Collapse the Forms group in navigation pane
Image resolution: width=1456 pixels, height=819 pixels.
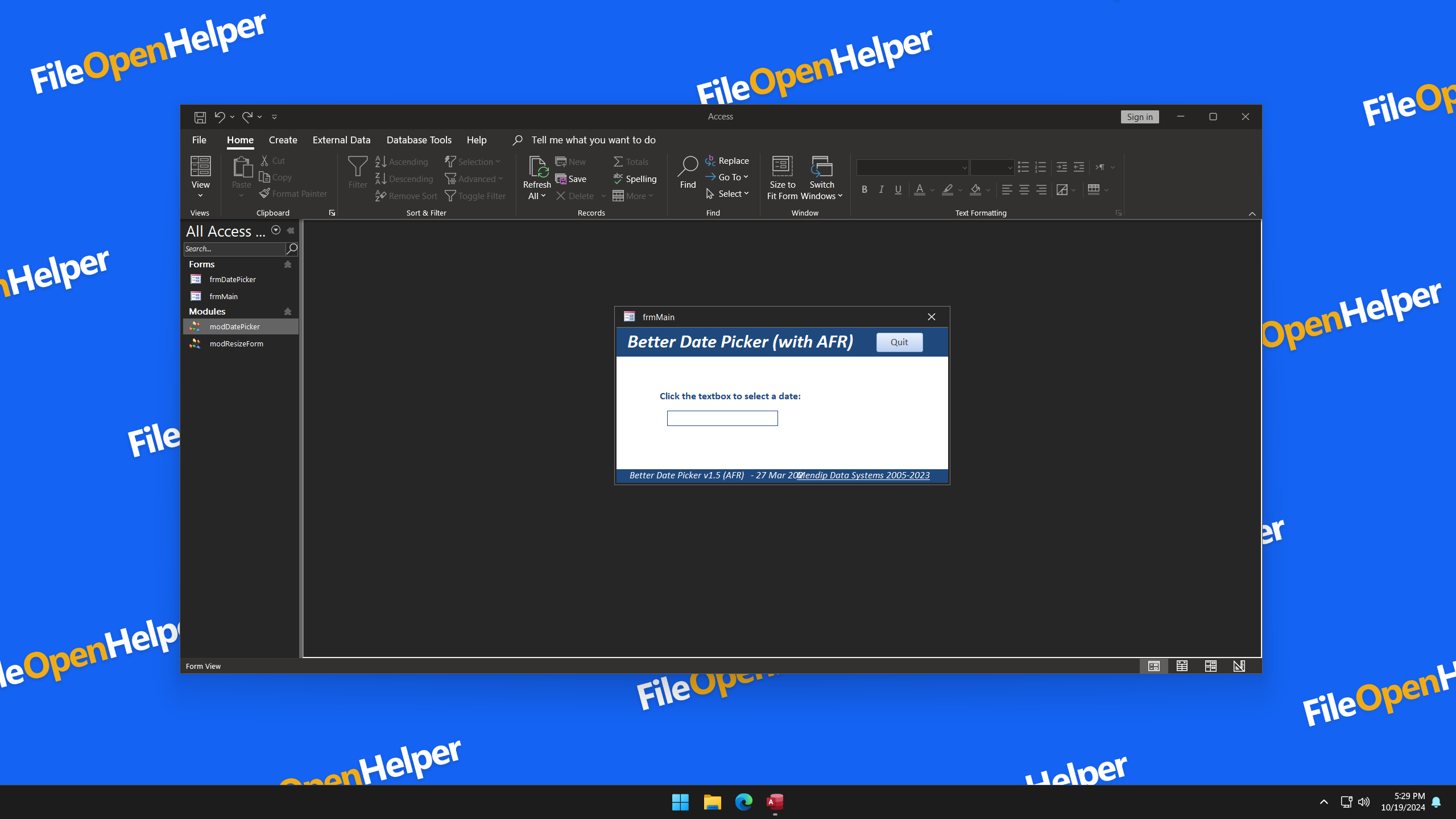(x=288, y=264)
